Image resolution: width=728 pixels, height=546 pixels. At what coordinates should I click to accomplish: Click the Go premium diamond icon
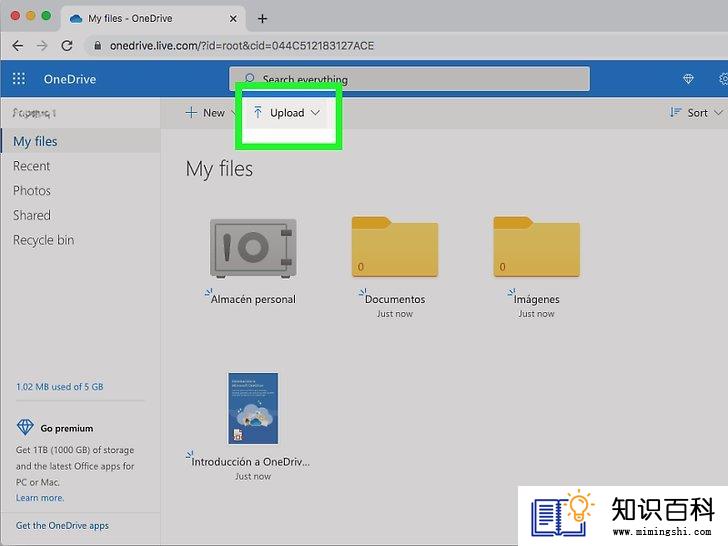click(x=25, y=427)
